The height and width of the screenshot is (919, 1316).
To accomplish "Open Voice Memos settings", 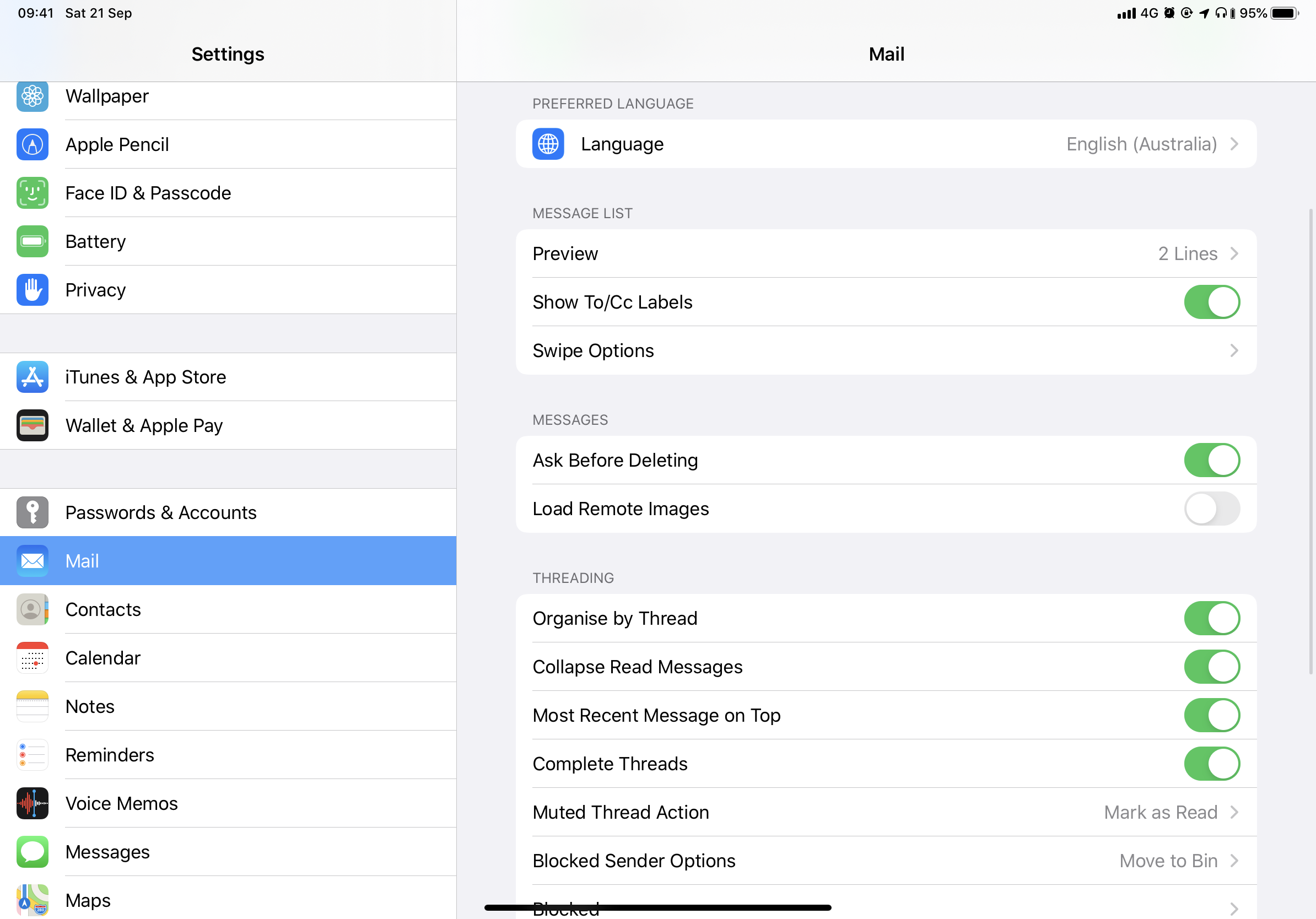I will (228, 803).
